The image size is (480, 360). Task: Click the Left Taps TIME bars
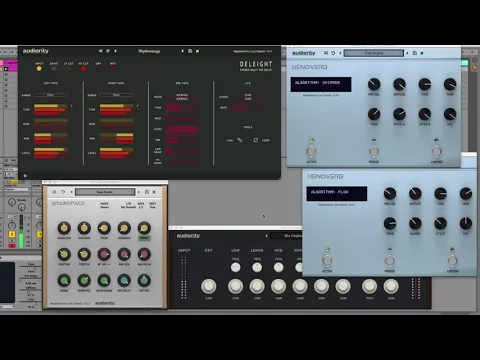click(x=51, y=110)
